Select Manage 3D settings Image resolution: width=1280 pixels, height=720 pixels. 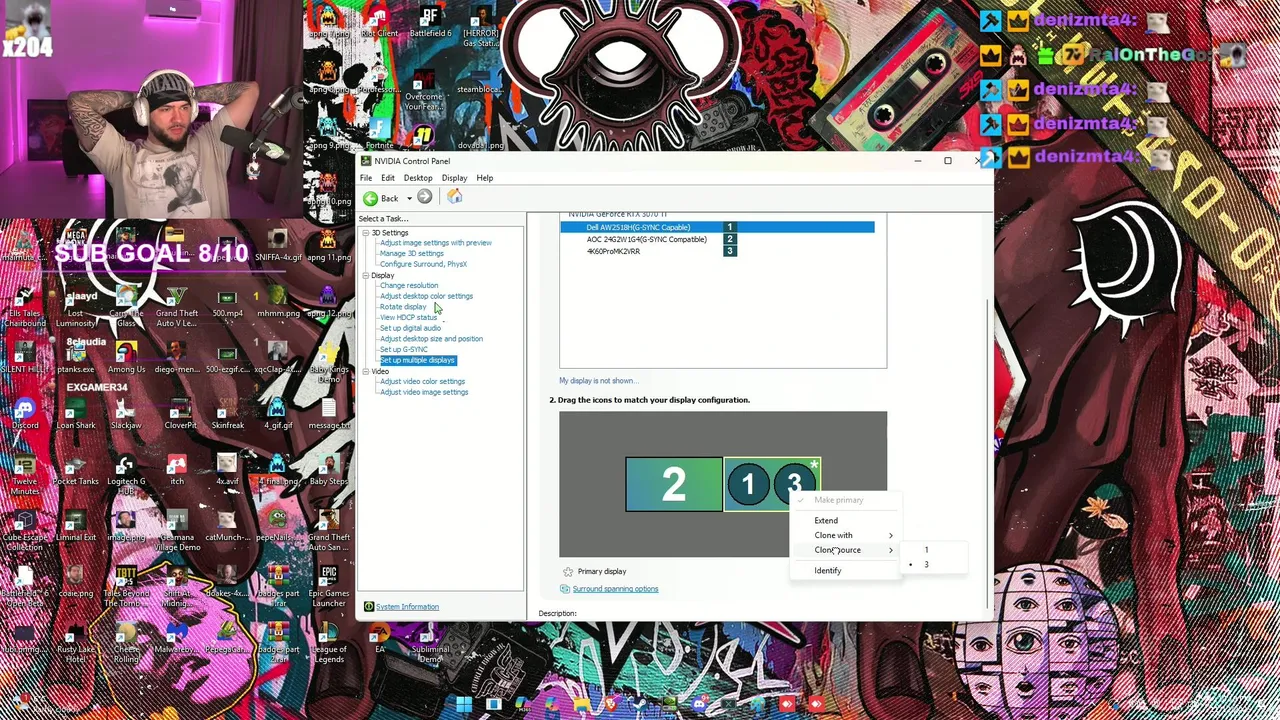(x=411, y=254)
